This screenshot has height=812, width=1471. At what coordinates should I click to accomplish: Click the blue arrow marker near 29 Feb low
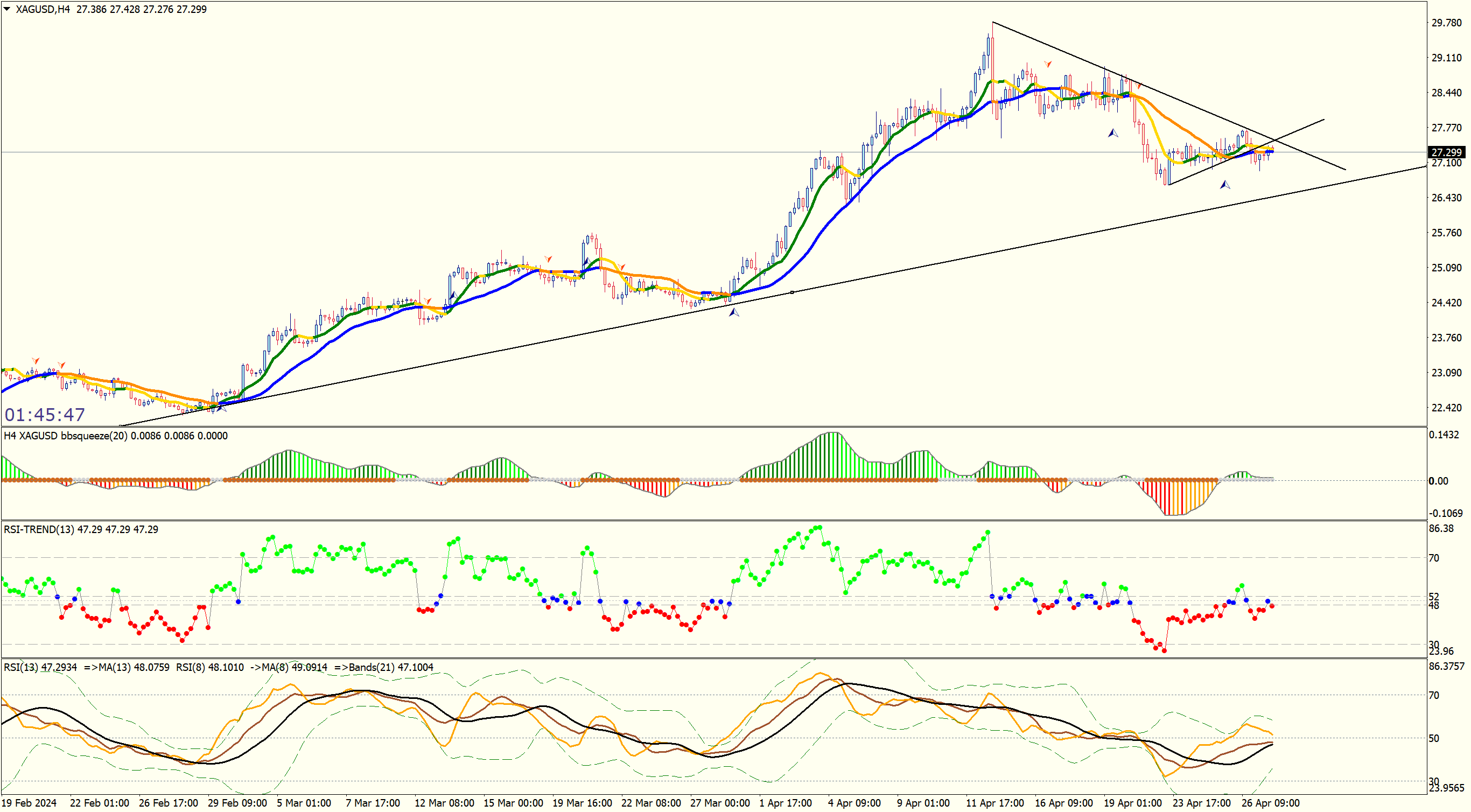pyautogui.click(x=221, y=407)
